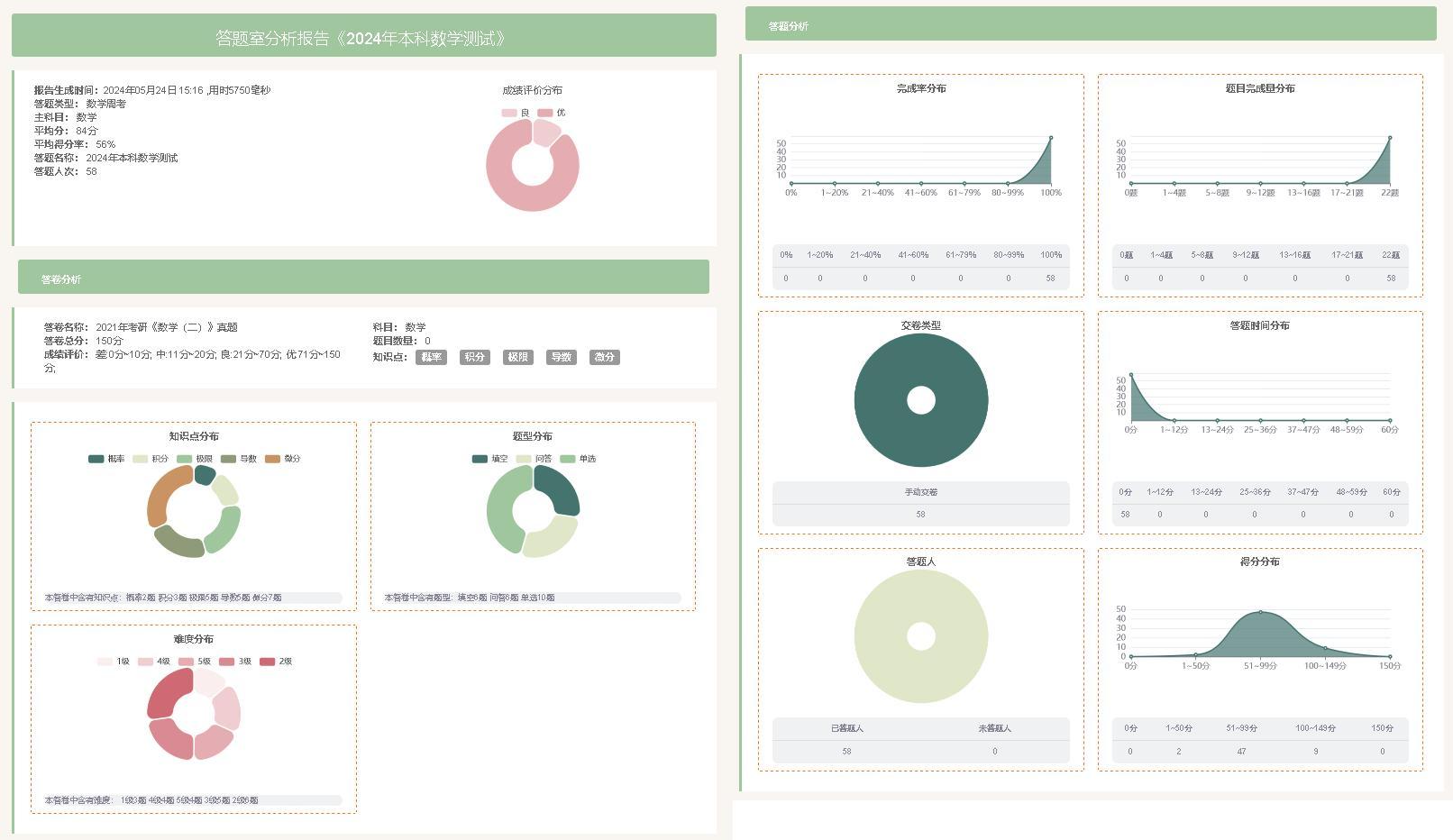This screenshot has width=1453, height=840.
Task: Click the 答题时间分布 chart title
Action: click(1260, 325)
